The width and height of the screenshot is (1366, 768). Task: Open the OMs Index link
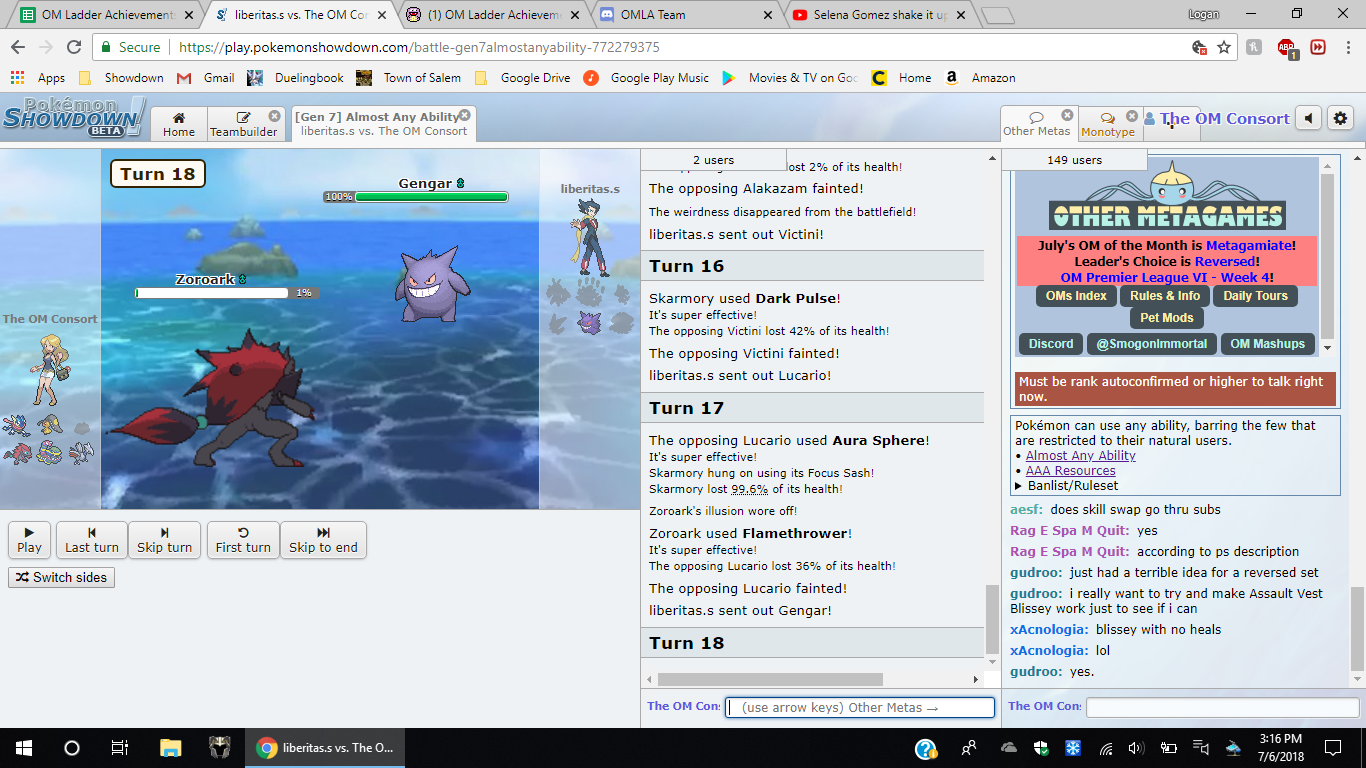click(x=1076, y=296)
